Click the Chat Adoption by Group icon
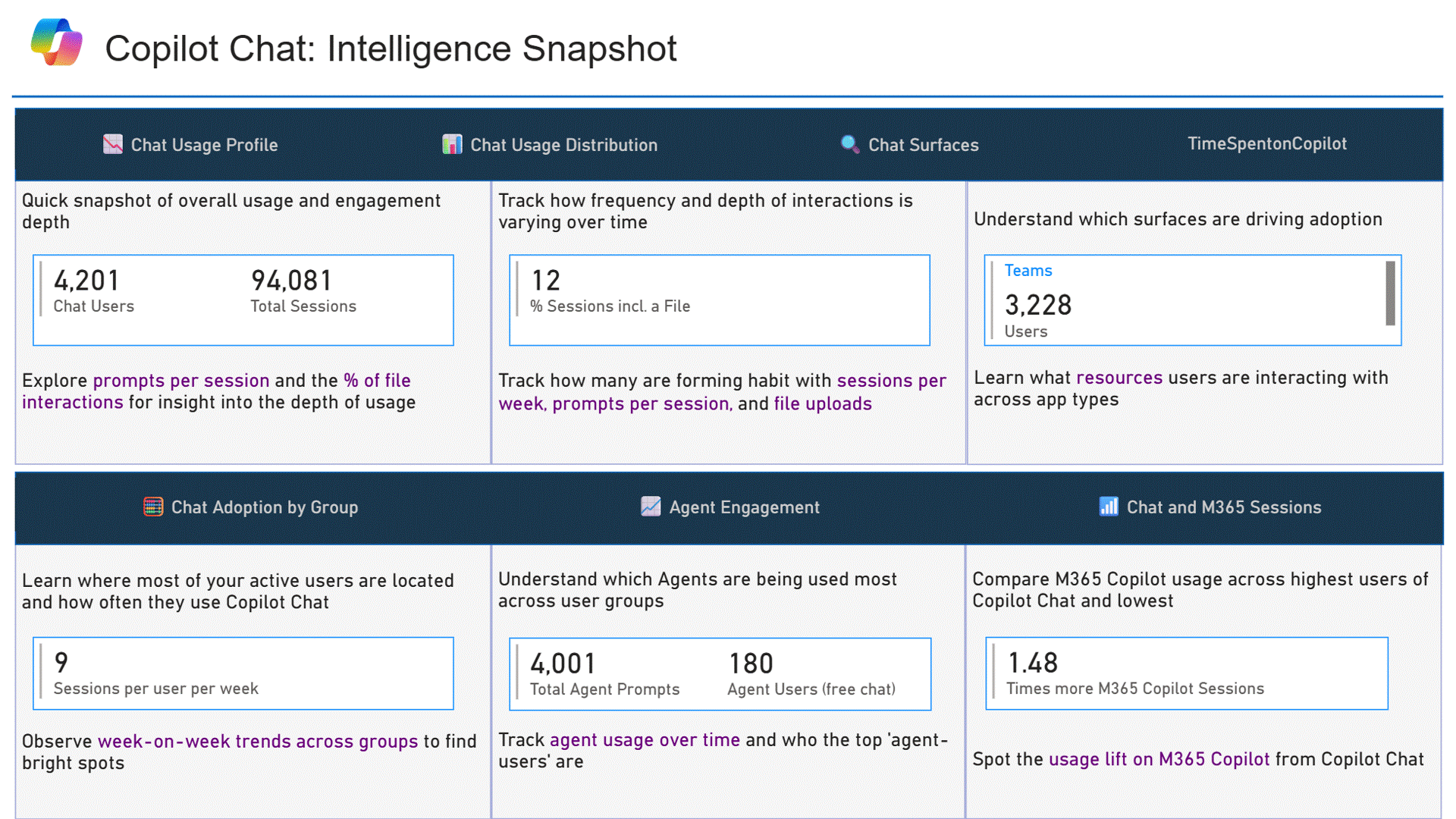Screen dimensions: 1456x819 click(x=153, y=507)
